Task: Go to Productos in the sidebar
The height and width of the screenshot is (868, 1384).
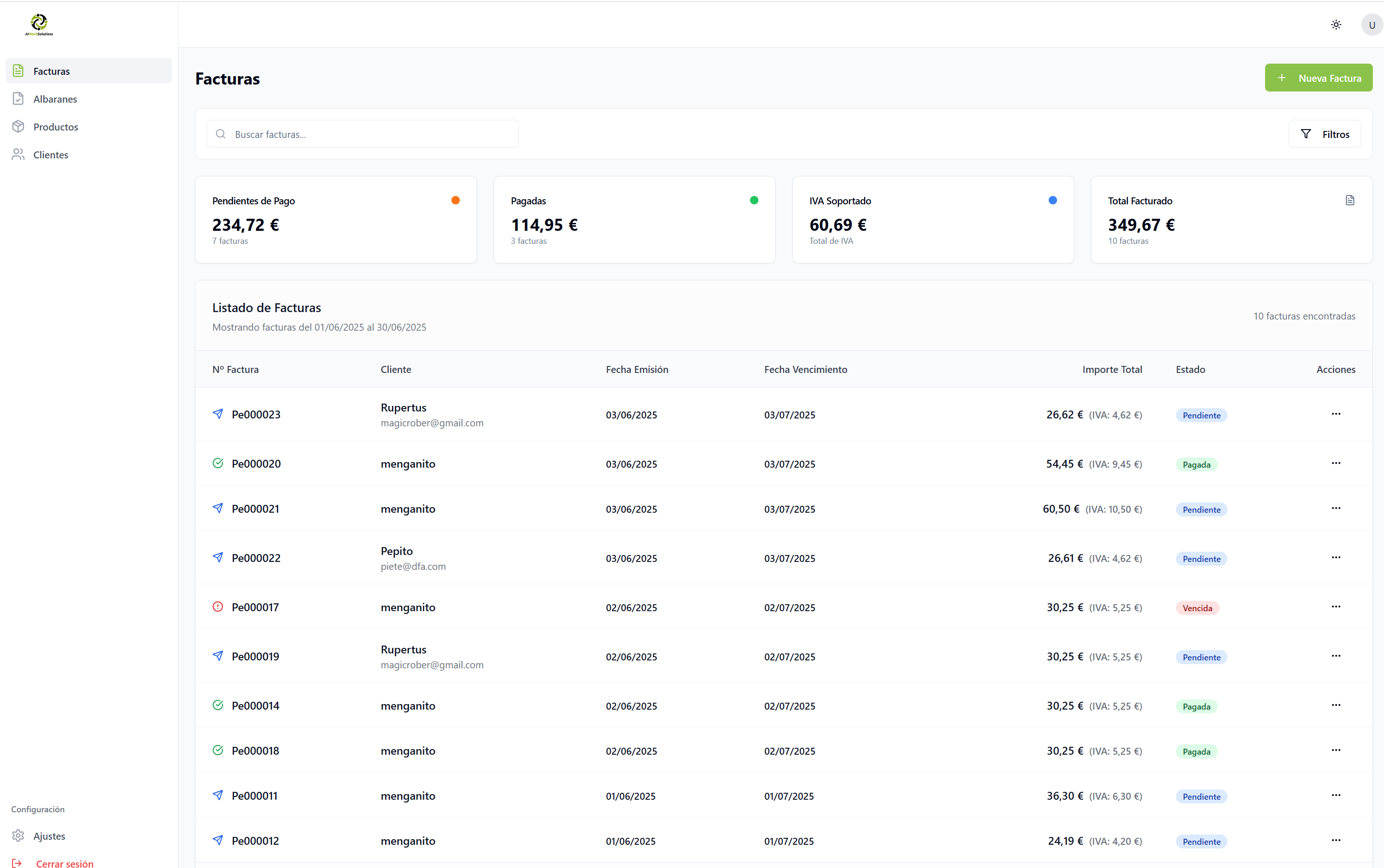Action: (56, 127)
